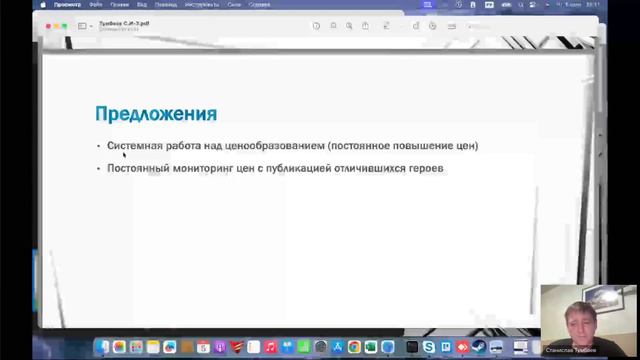Open Terminal from the Dock
Screen dimensions: 640x360
[412, 347]
